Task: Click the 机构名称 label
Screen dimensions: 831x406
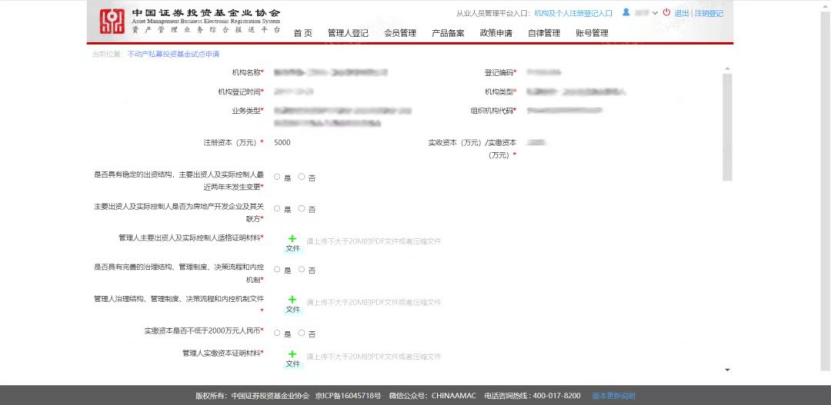Action: 246,72
